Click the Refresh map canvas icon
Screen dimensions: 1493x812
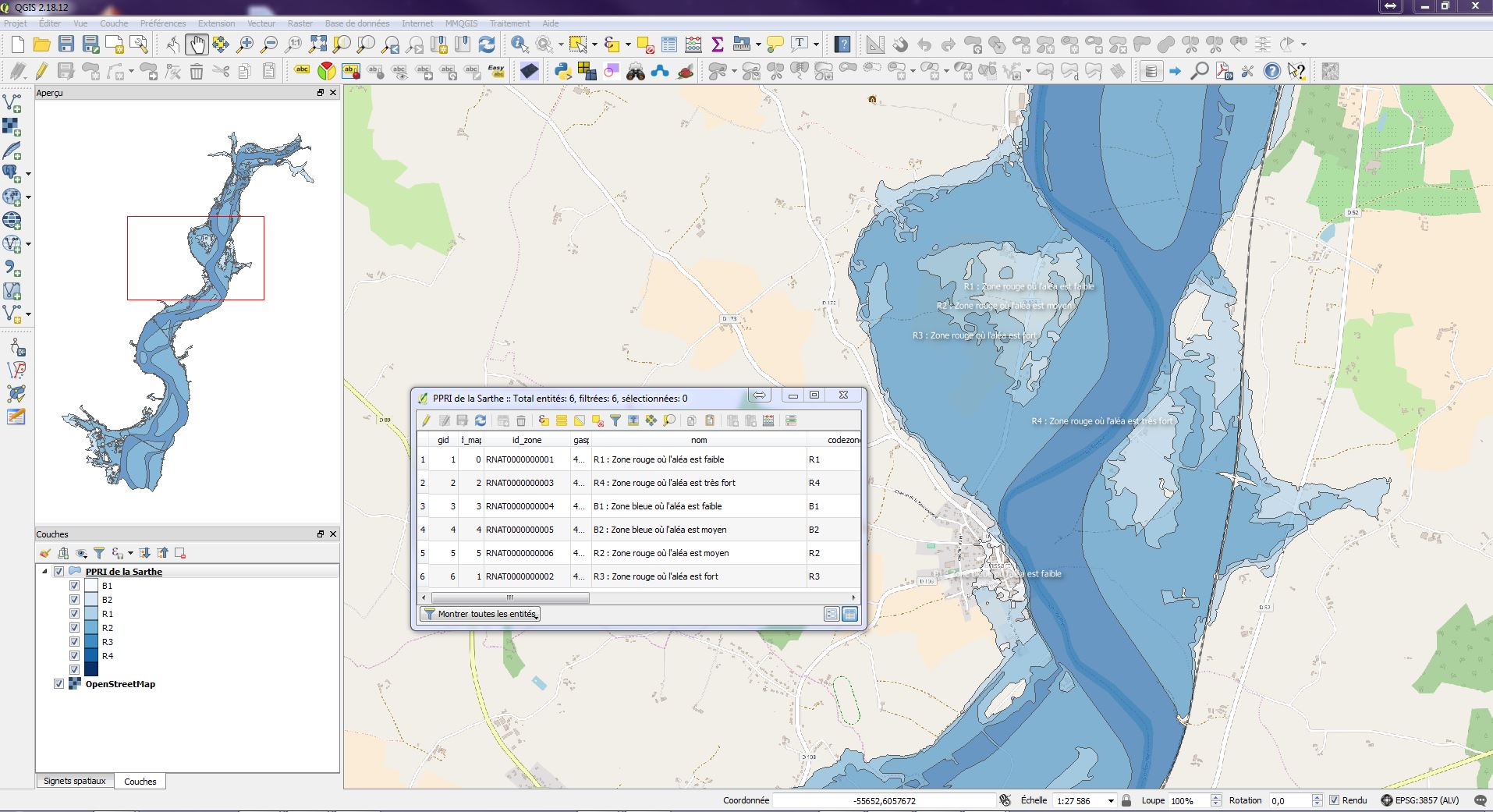click(x=487, y=44)
